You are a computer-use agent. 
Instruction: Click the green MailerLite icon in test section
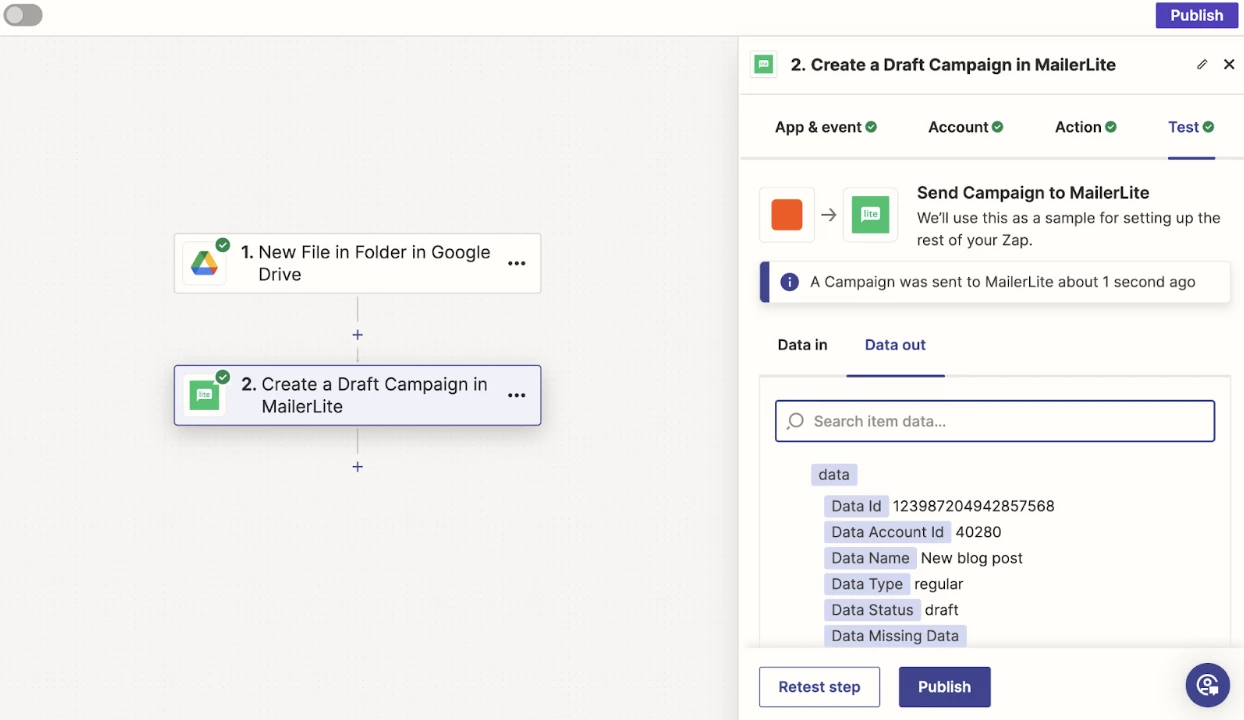tap(870, 215)
